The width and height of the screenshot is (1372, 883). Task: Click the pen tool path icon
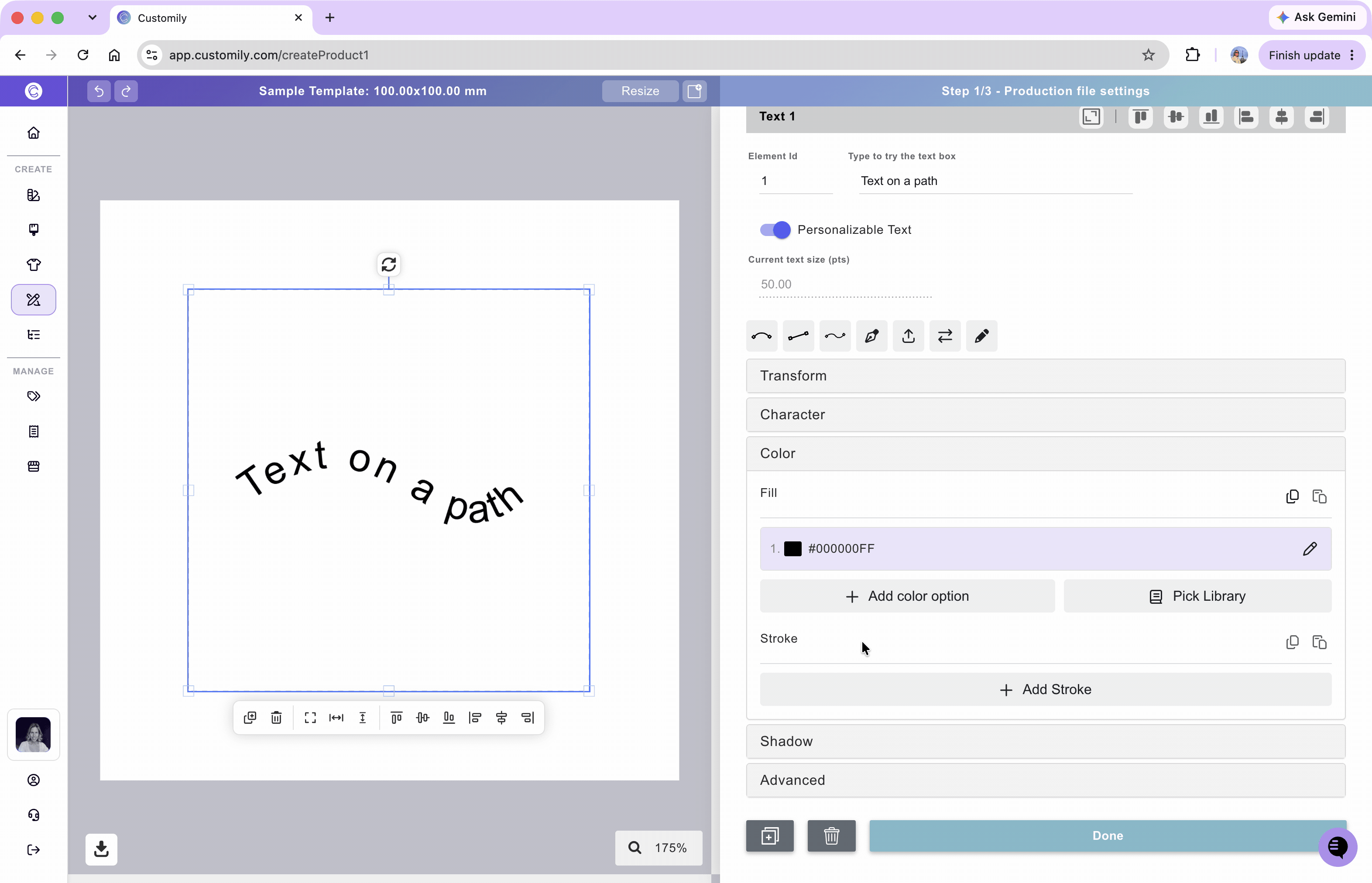coord(871,336)
